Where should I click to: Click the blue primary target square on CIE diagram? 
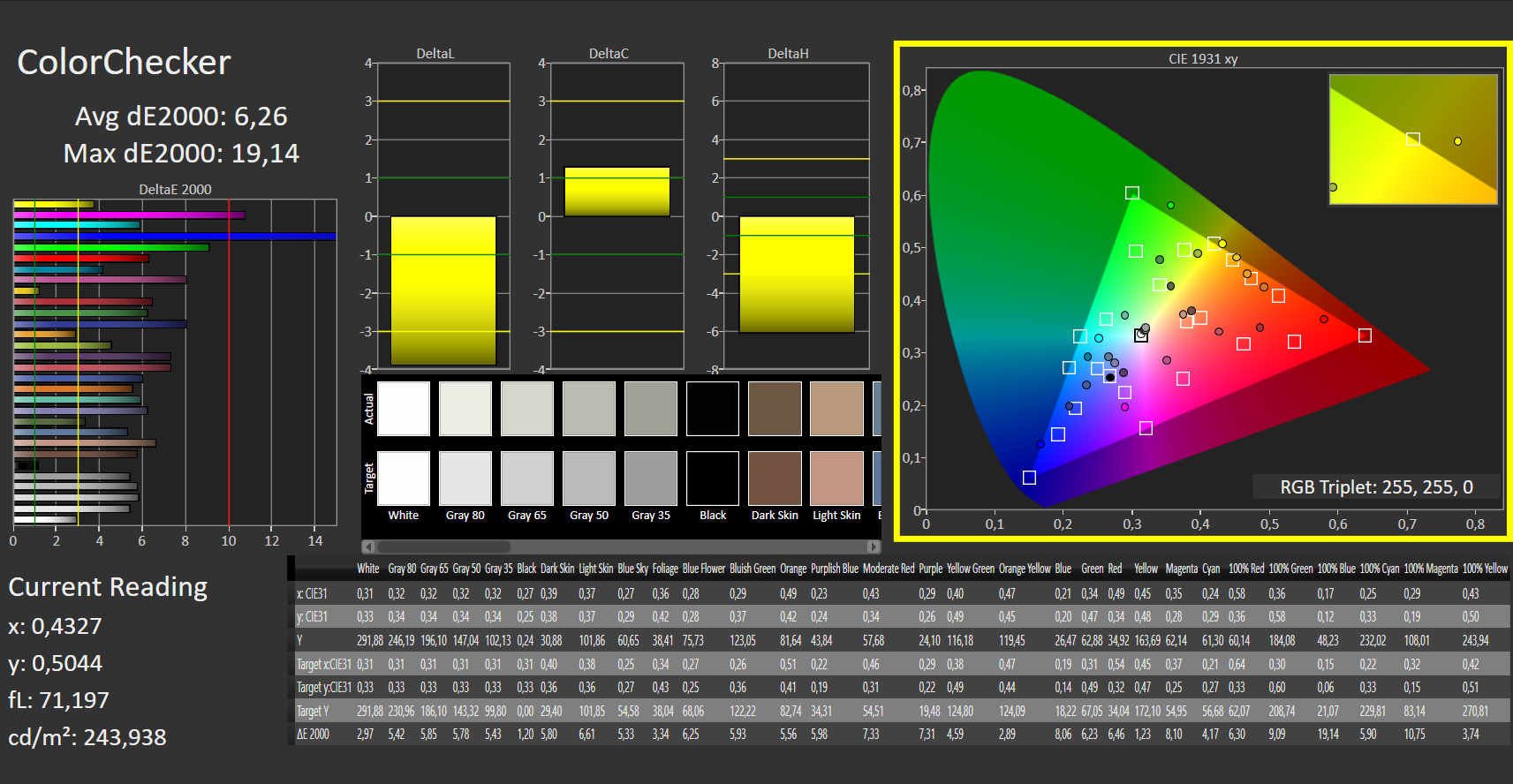point(1029,478)
